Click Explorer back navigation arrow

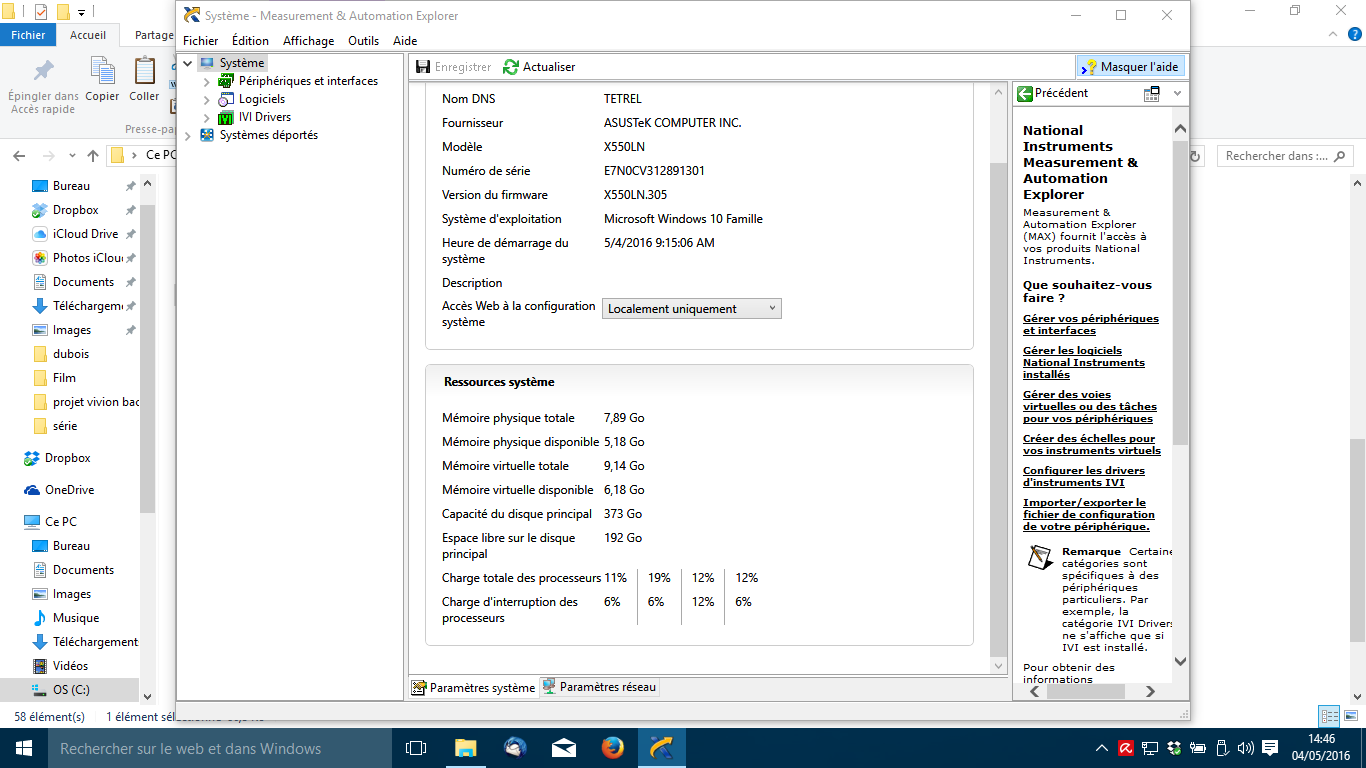point(19,156)
